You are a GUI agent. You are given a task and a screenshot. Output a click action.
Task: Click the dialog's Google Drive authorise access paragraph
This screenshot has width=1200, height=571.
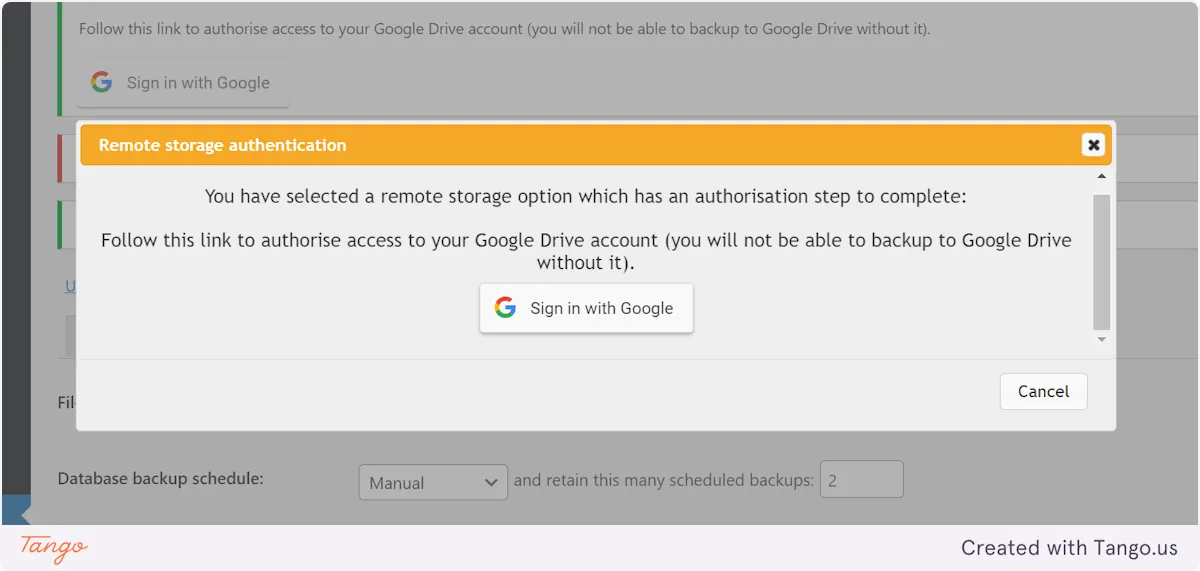[x=586, y=252]
